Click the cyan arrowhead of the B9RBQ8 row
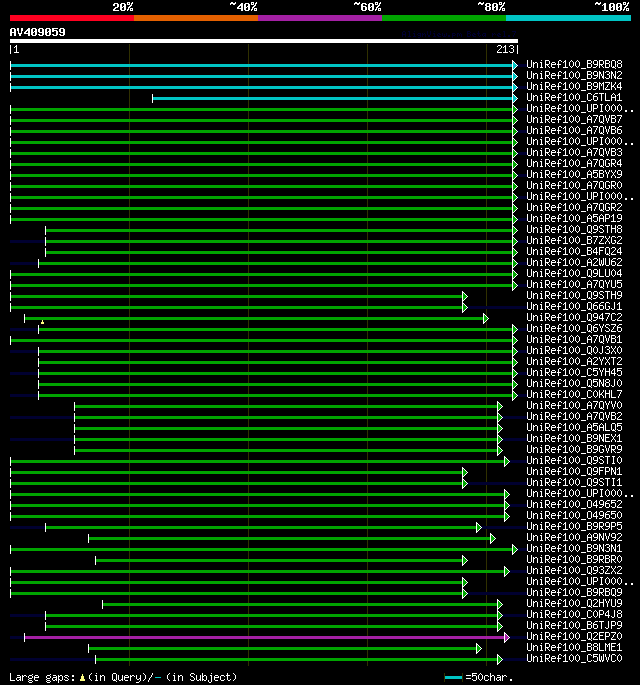 point(515,65)
